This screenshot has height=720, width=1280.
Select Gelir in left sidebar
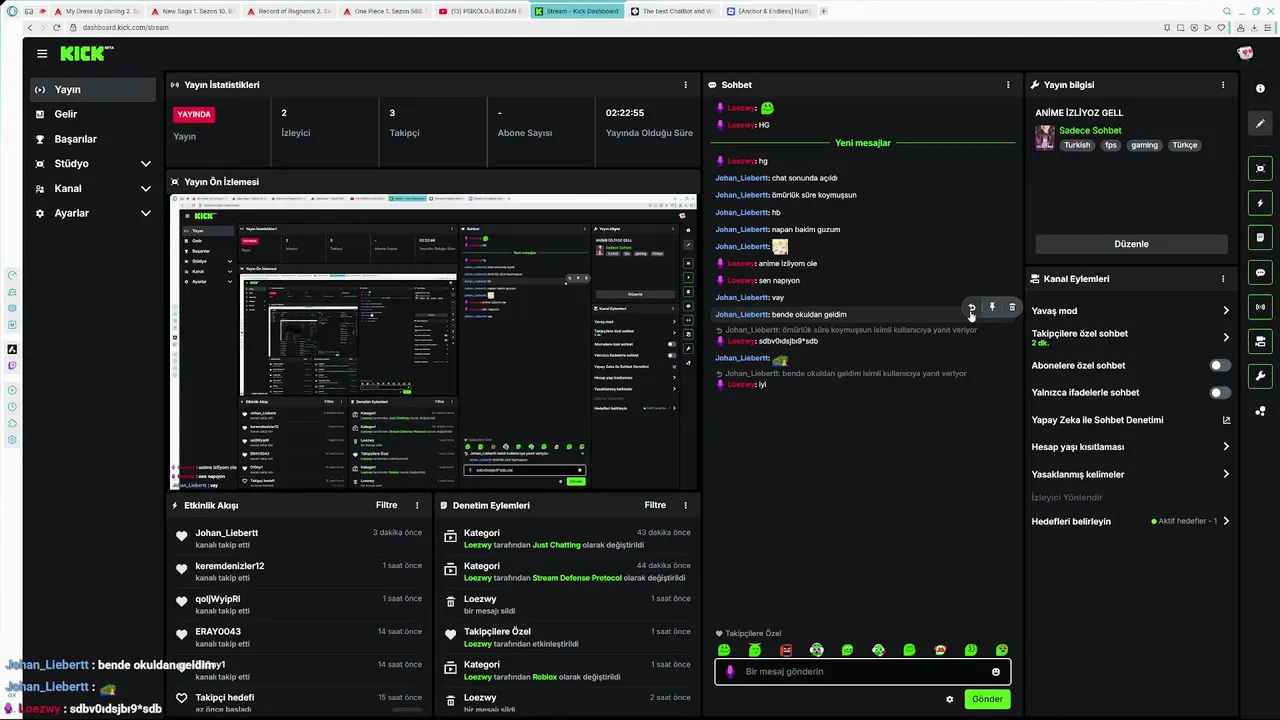click(94, 114)
